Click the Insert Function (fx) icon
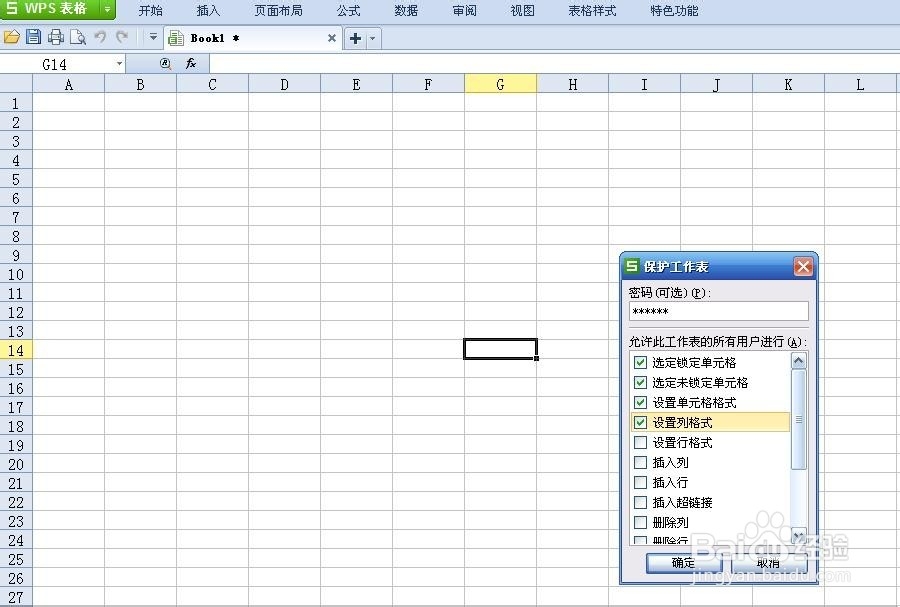The height and width of the screenshot is (607, 900). coord(190,62)
